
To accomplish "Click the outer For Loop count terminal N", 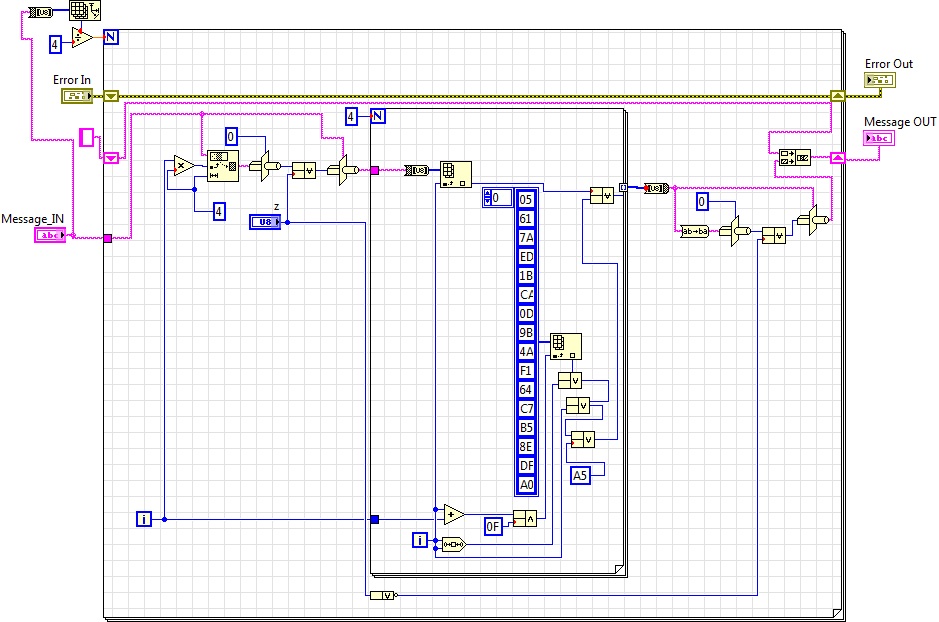I will (x=110, y=38).
